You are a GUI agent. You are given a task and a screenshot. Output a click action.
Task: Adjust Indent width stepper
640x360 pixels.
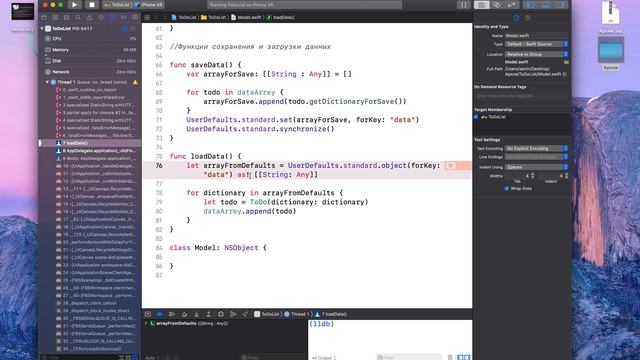point(566,176)
